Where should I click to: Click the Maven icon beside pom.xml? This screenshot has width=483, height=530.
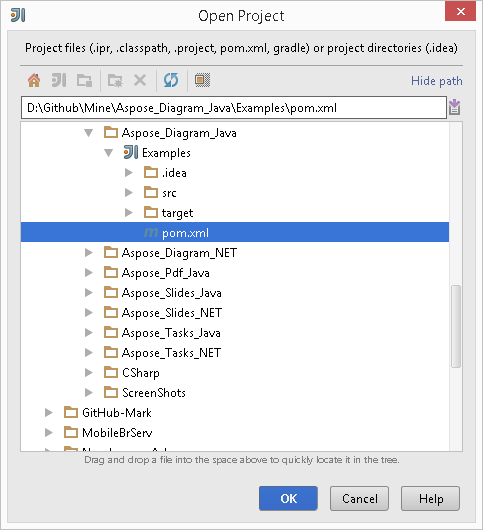pos(151,233)
